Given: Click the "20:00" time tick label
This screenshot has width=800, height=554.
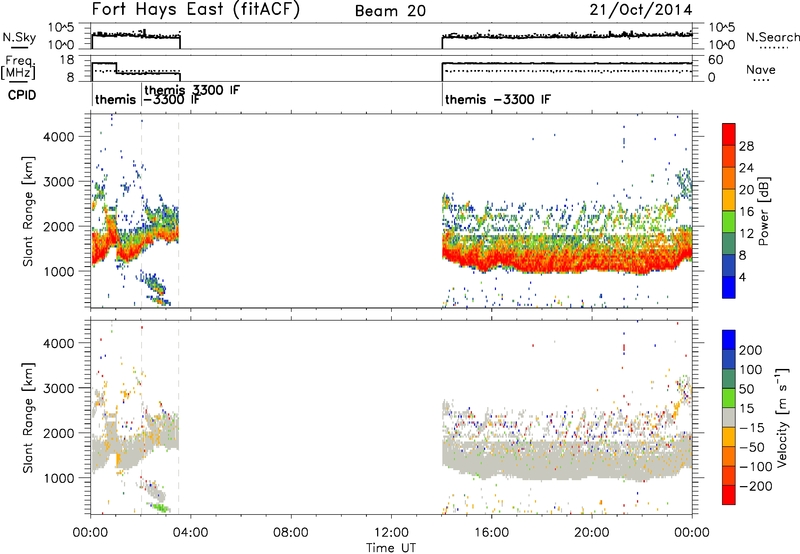Looking at the screenshot, I should pyautogui.click(x=591, y=533).
